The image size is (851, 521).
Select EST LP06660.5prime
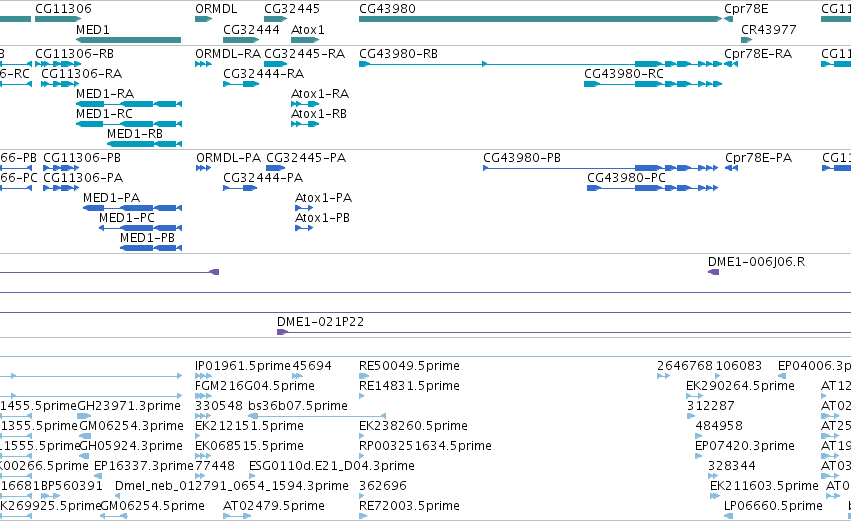(x=728, y=517)
